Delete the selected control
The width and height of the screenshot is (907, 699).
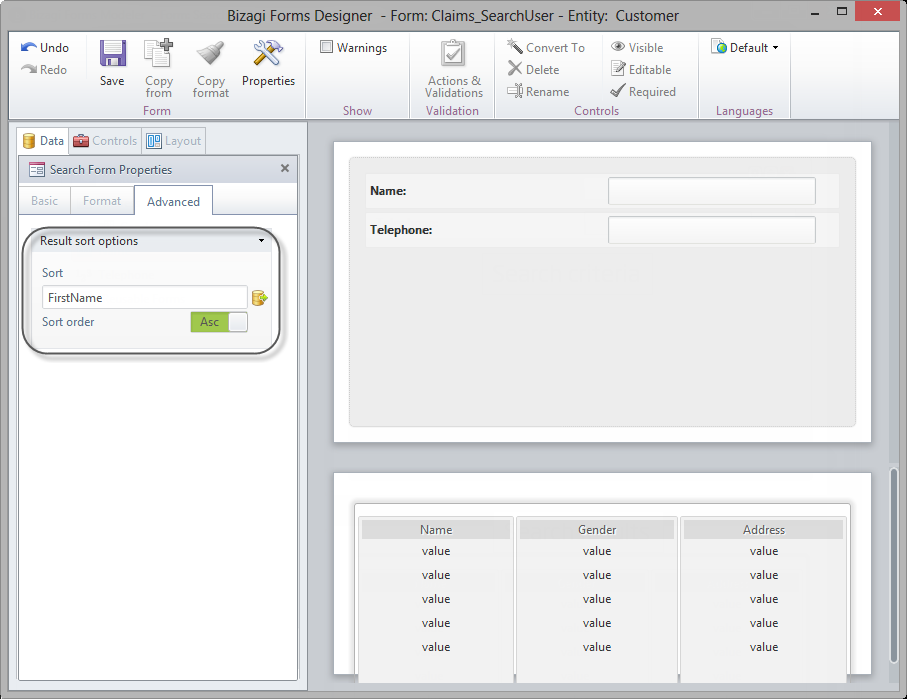coord(533,69)
